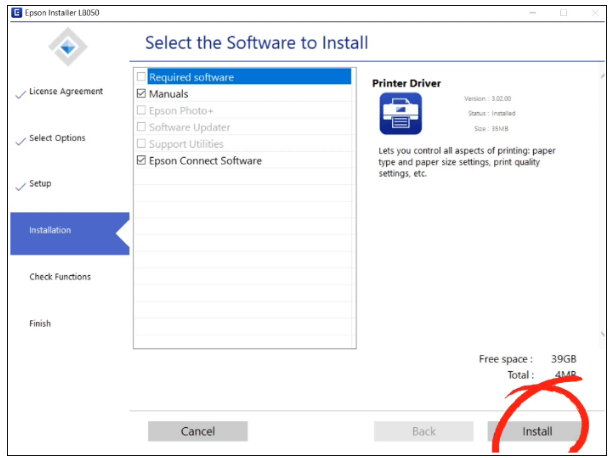Select the Finish step in the sidebar
612x458 pixels.
point(40,324)
